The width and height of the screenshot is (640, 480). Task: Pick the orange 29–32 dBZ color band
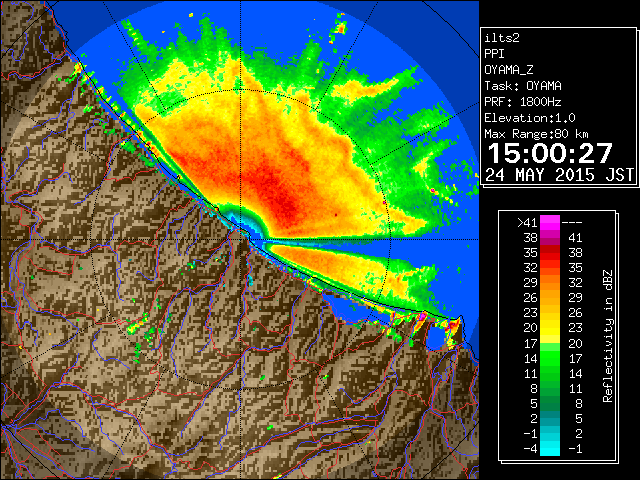tap(550, 282)
